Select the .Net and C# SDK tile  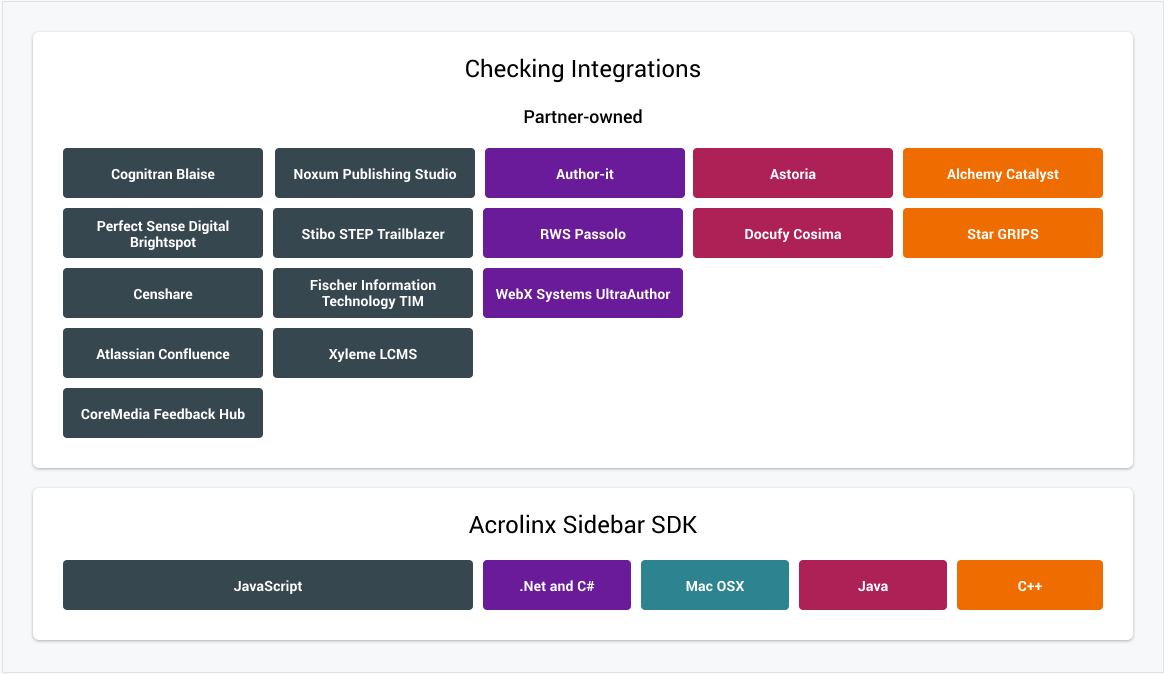coord(557,585)
